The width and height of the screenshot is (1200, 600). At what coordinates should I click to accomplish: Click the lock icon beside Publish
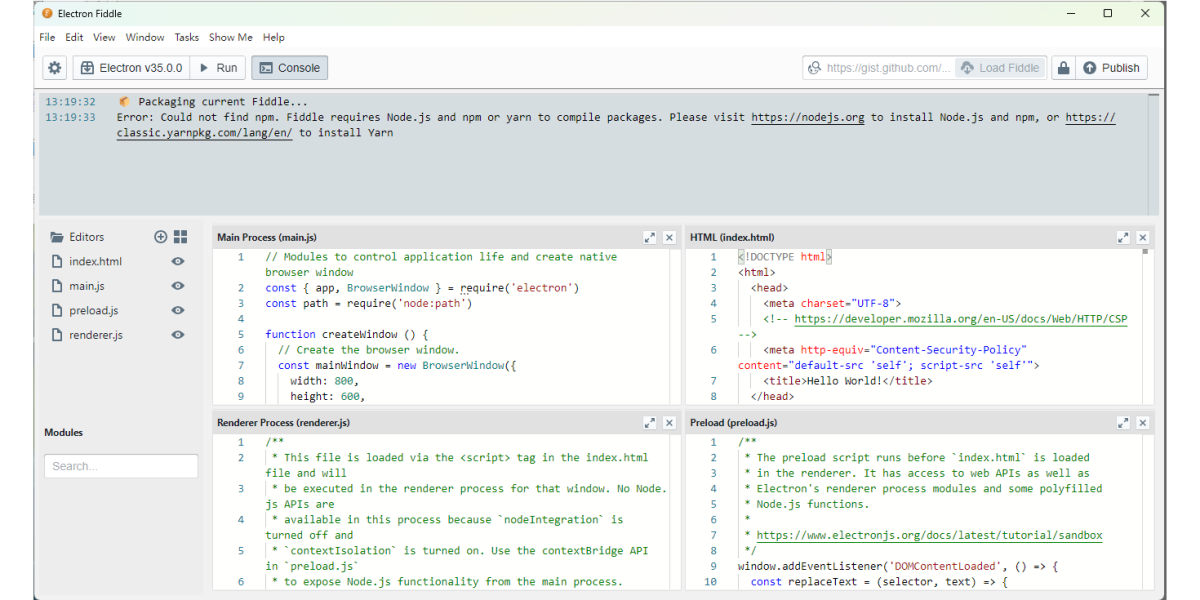pyautogui.click(x=1063, y=68)
